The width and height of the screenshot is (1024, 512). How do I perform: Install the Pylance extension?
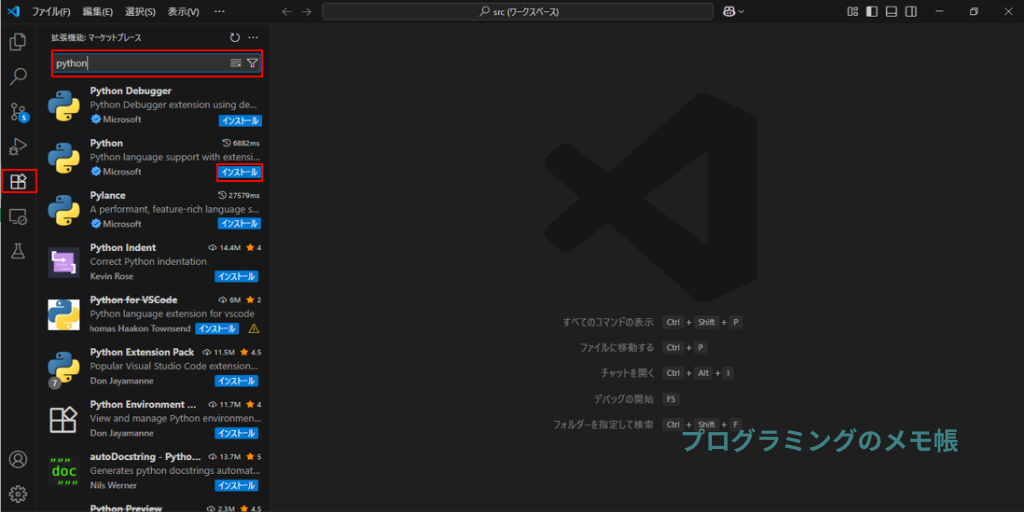coord(239,224)
